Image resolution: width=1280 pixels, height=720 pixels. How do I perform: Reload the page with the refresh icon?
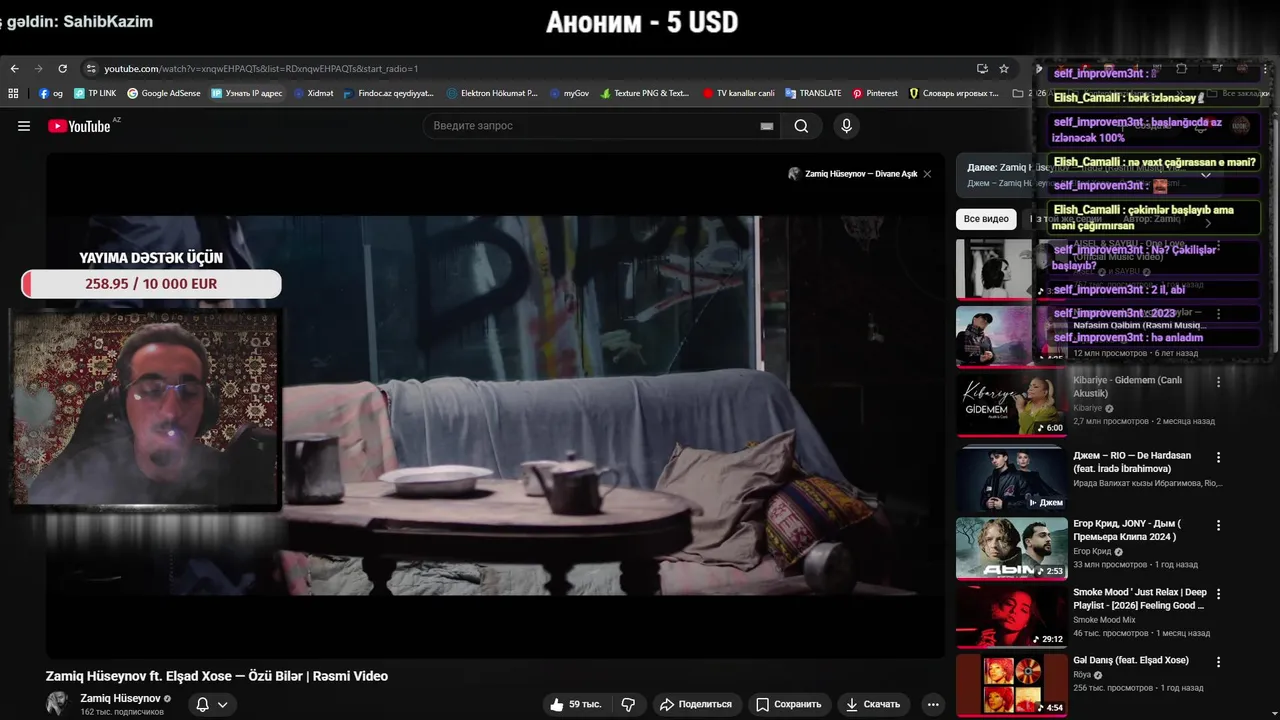[63, 69]
